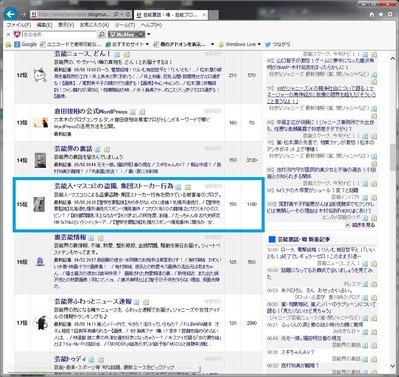Open the ファイル(F) menu

(x=19, y=25)
